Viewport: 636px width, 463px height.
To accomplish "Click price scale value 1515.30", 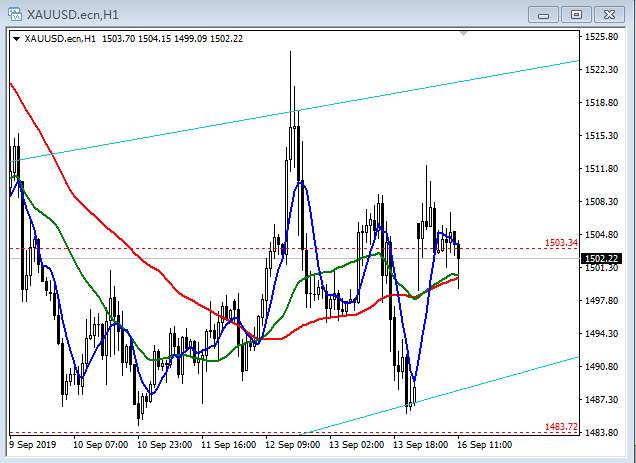I will (602, 136).
